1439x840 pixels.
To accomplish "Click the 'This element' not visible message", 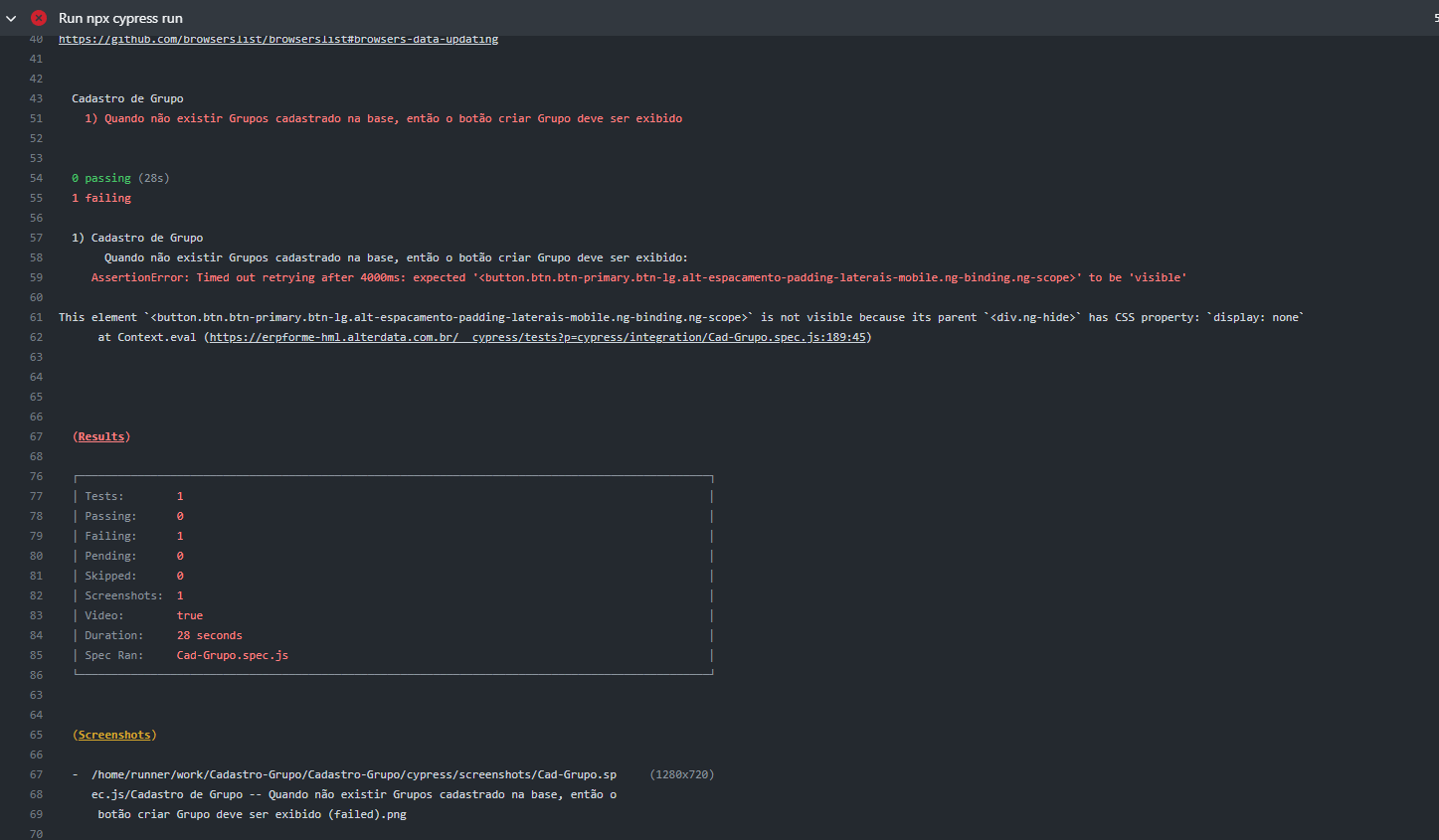I will click(681, 317).
